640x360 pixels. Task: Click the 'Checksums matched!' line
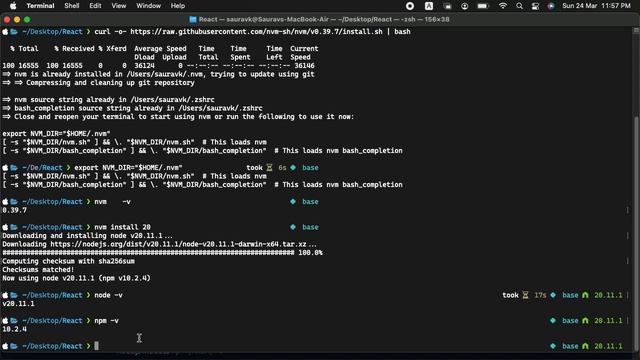(x=38, y=269)
